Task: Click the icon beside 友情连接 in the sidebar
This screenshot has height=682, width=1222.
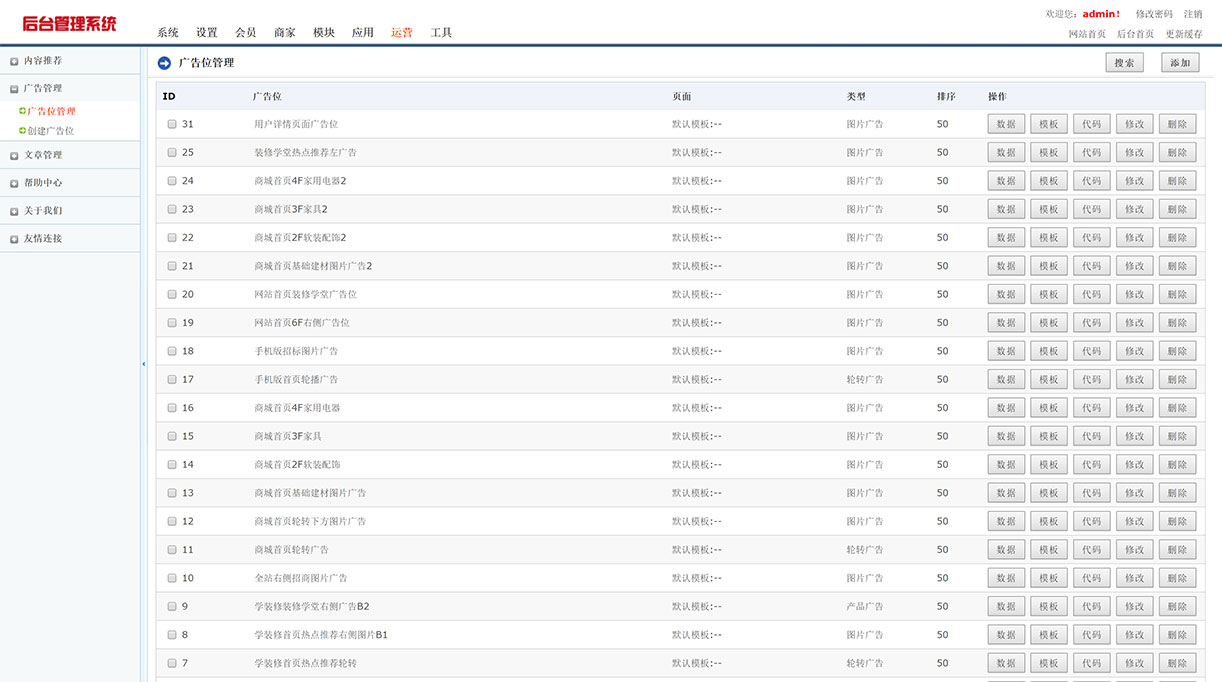Action: [x=12, y=238]
